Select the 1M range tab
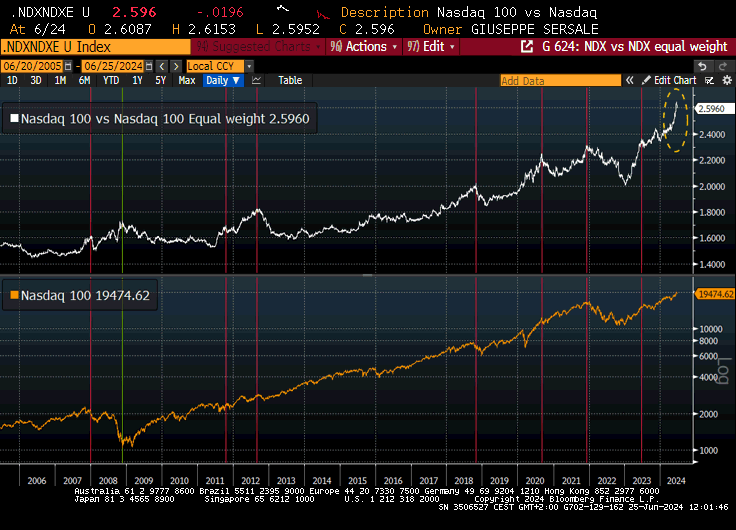 60,80
